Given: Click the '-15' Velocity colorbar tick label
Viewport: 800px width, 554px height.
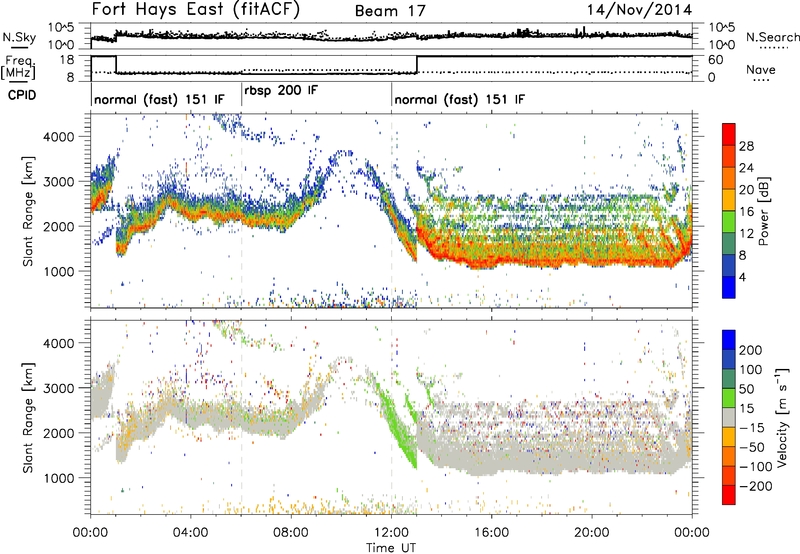Looking at the screenshot, I should pos(752,427).
